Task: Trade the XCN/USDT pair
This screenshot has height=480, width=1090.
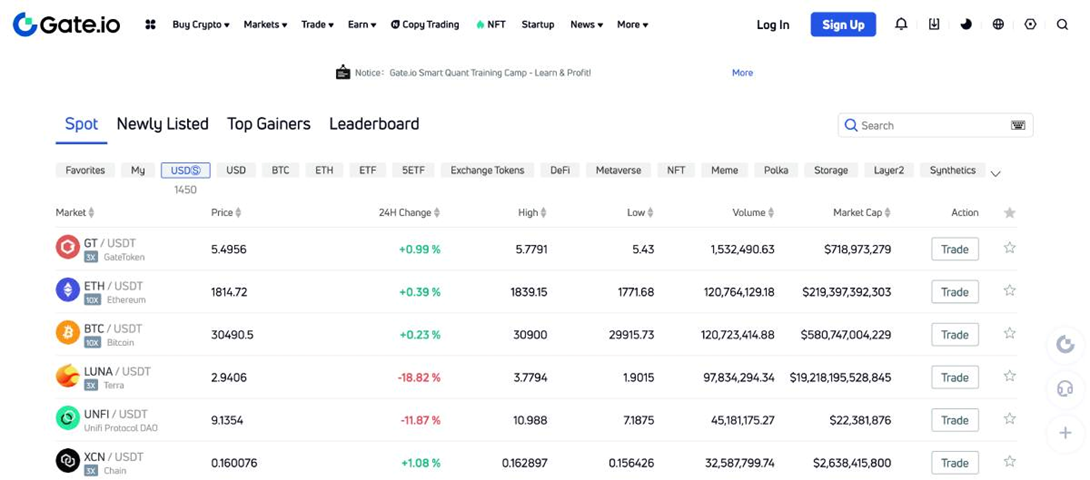Action: [x=955, y=463]
